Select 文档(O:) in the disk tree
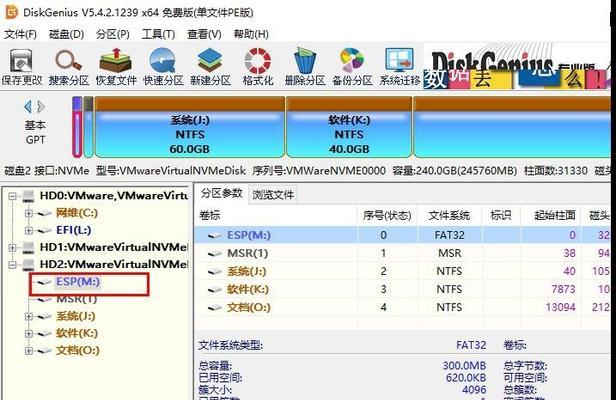The image size is (616, 400). coord(77,350)
